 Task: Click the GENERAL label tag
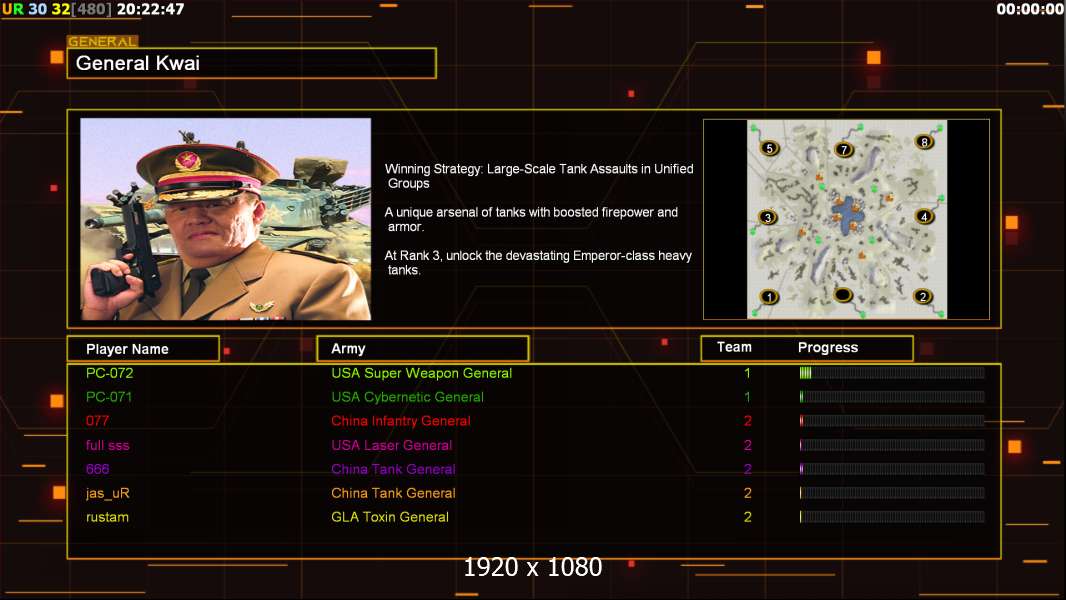[x=103, y=41]
